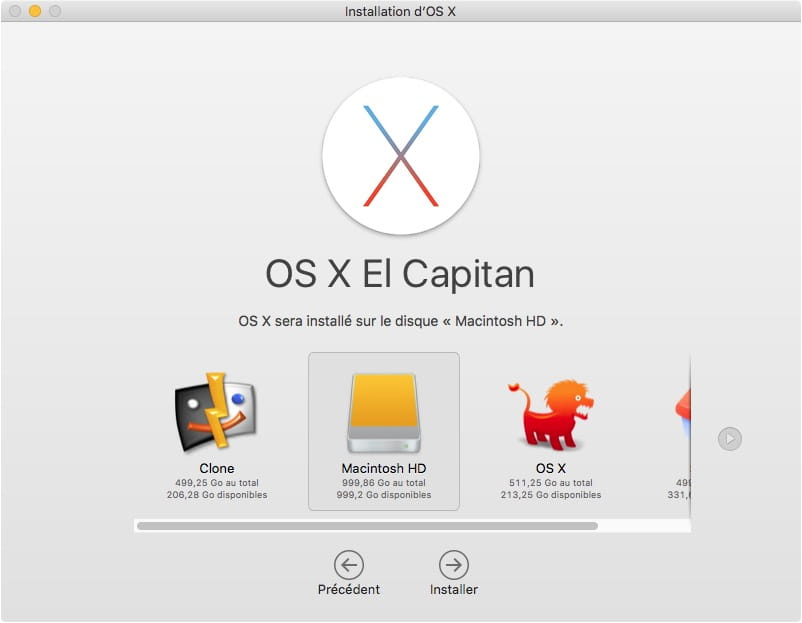Click "999,86 Go au total" text

(384, 482)
